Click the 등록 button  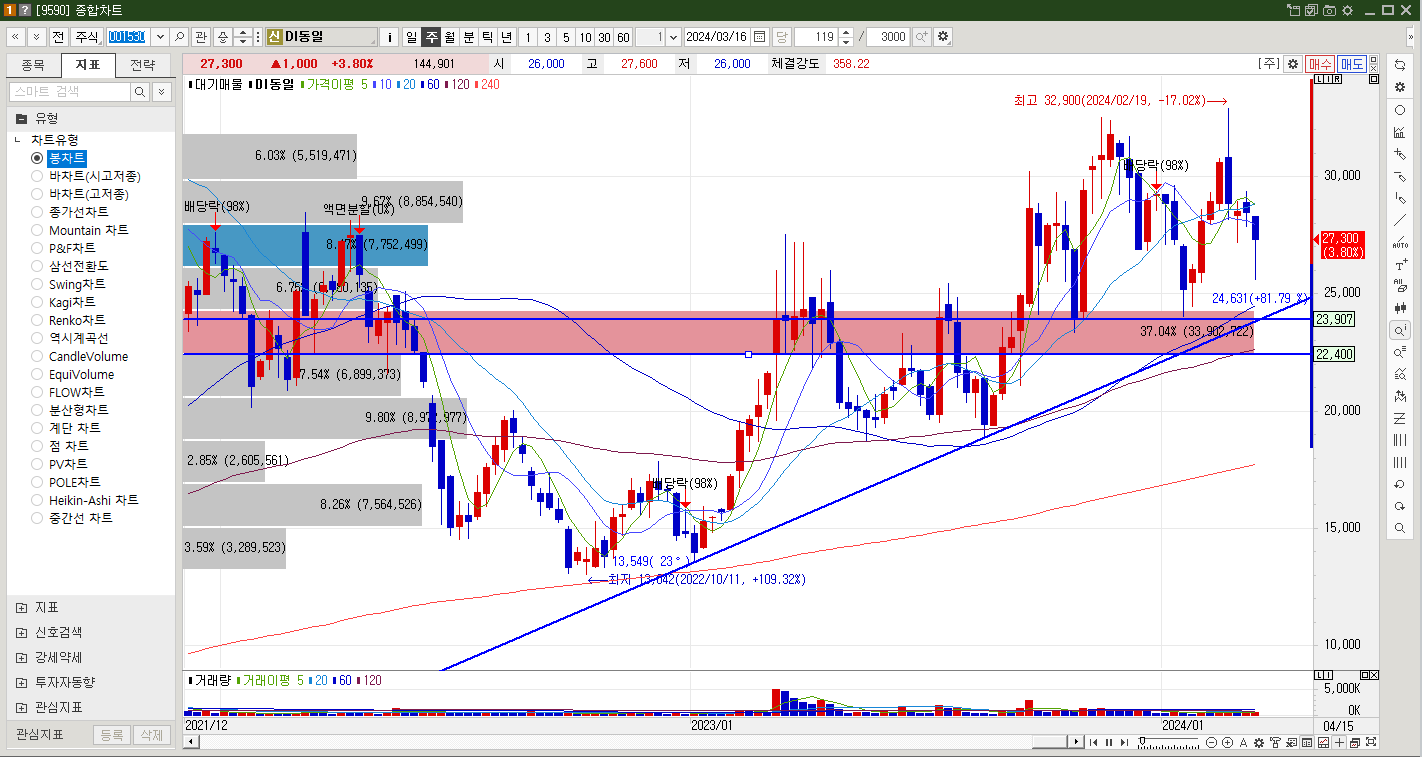111,735
